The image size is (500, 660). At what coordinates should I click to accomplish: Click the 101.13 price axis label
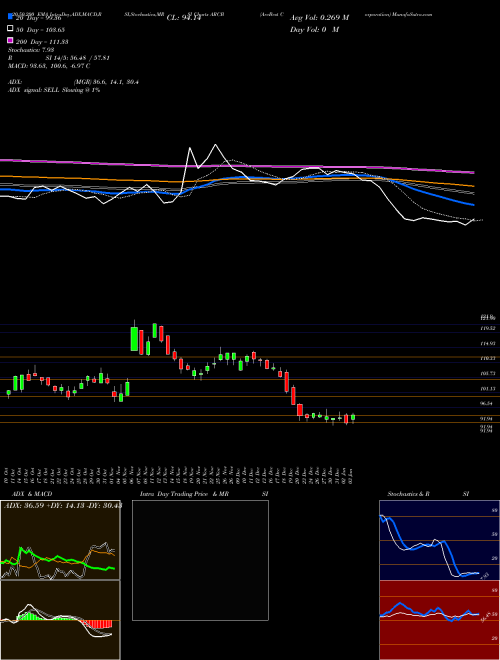coord(488,389)
